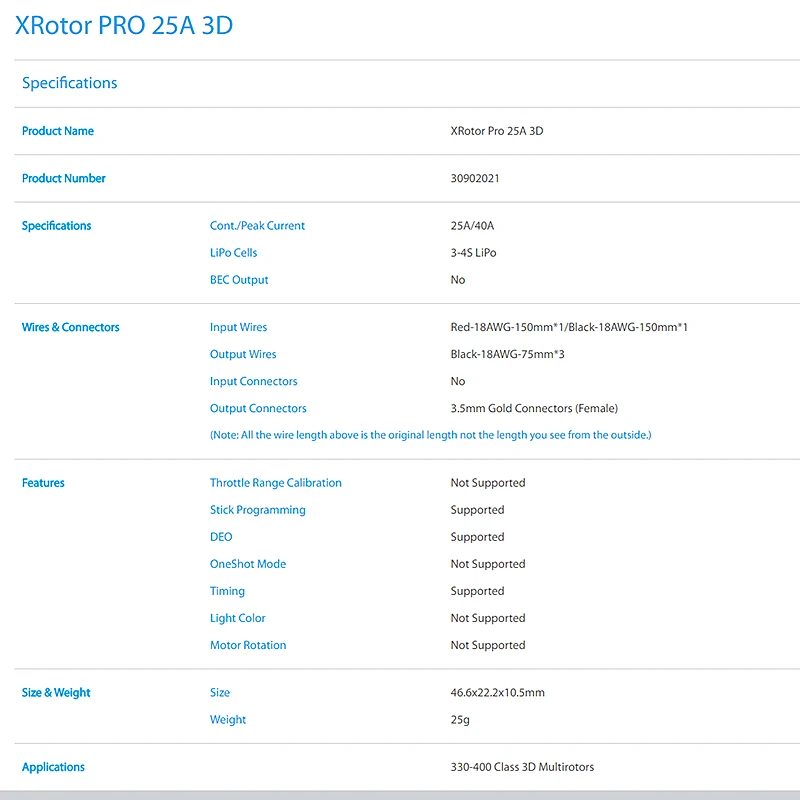Select Not Supported for Light Color
The image size is (800, 800).
488,618
